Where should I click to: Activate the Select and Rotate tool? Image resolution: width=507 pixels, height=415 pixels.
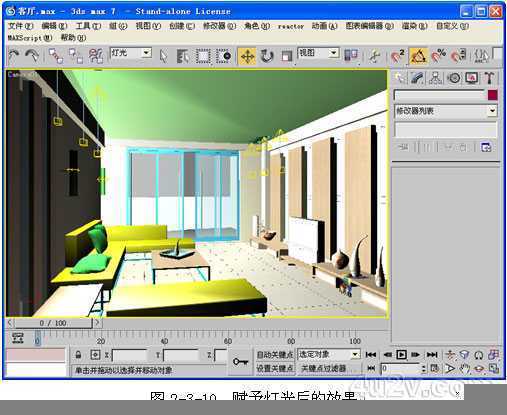coord(267,56)
